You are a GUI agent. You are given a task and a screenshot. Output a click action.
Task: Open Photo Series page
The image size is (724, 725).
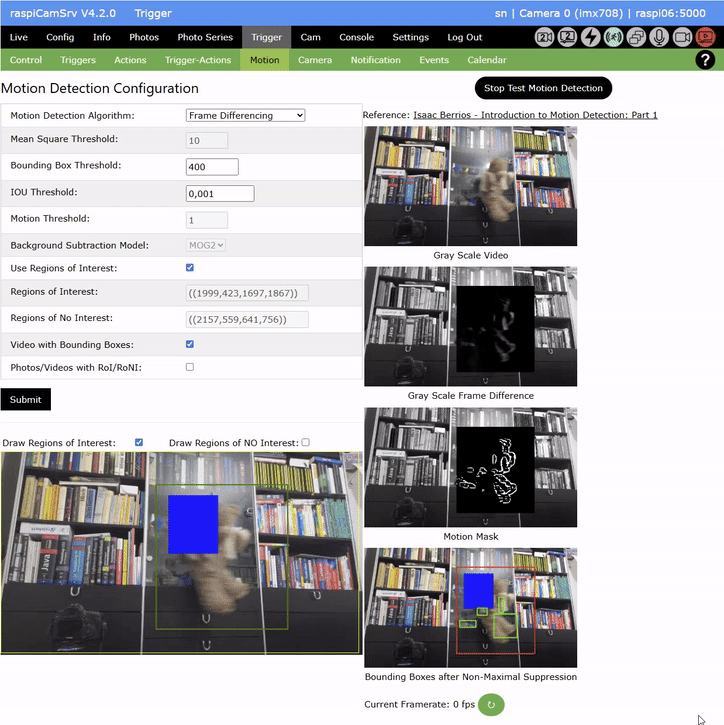coord(205,37)
